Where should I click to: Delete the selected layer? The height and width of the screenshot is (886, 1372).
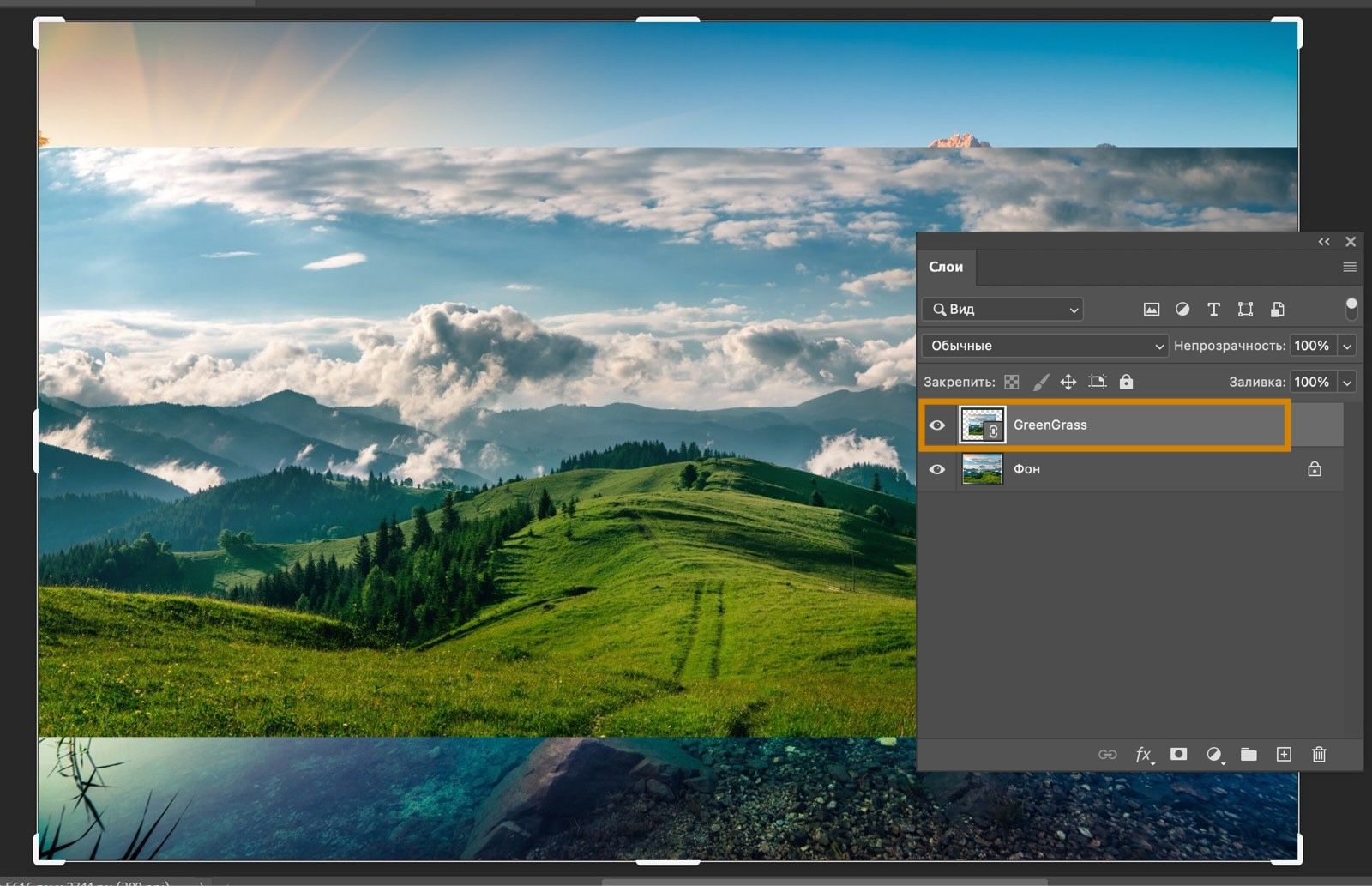(1319, 755)
